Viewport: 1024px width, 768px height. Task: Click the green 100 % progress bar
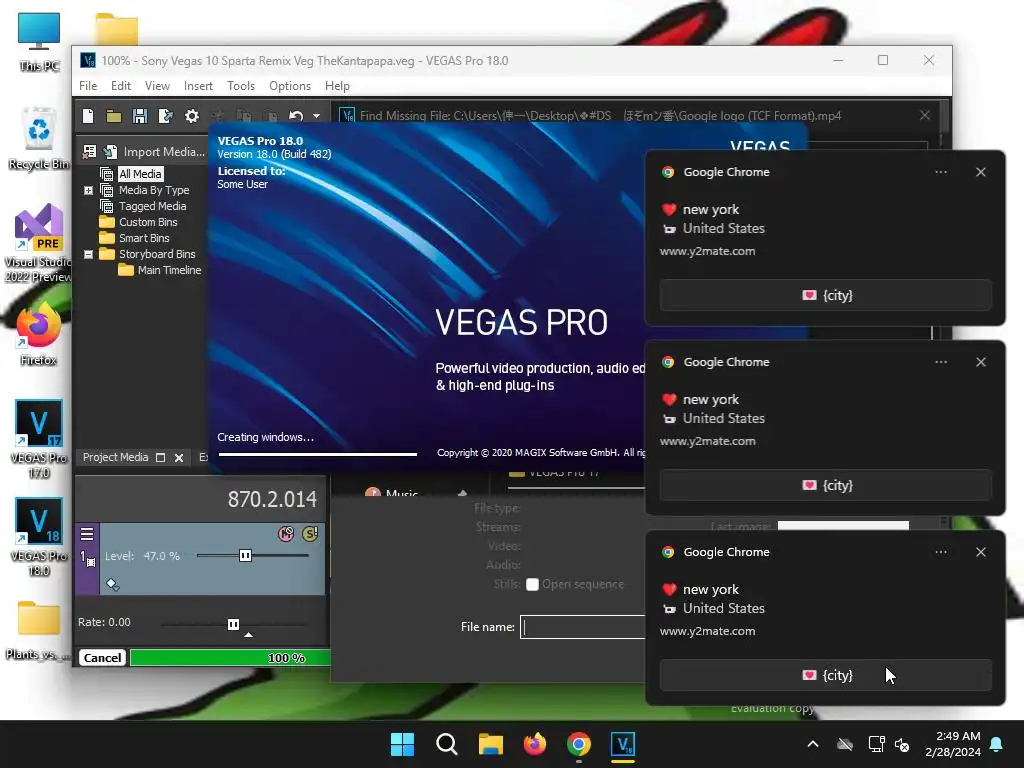(230, 658)
